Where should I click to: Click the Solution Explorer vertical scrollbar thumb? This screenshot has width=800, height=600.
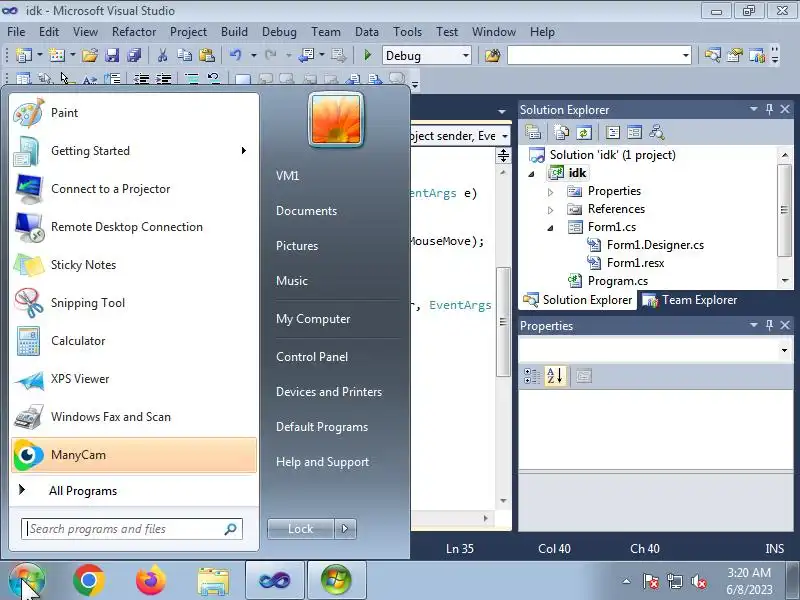click(784, 210)
